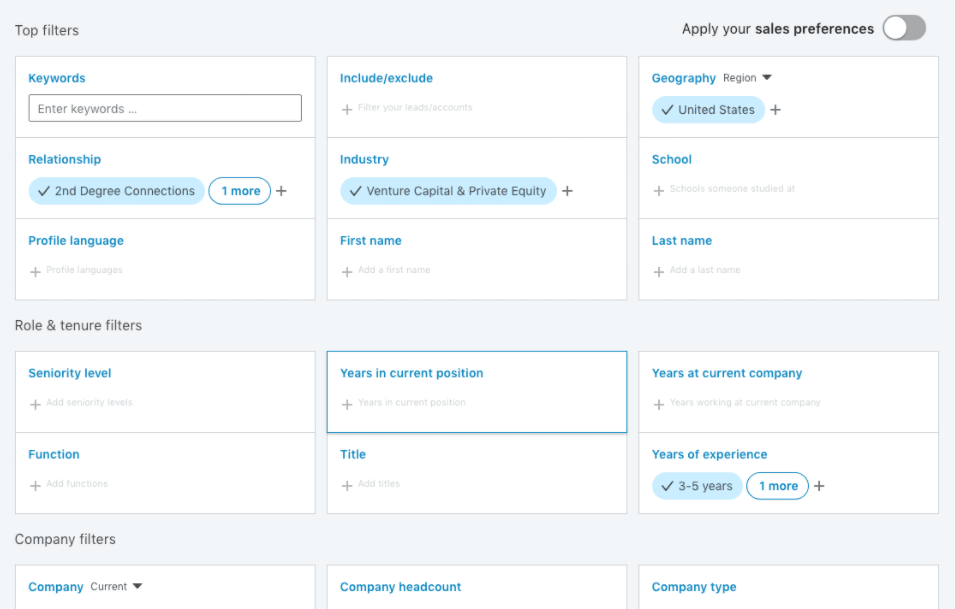Click plus icon after Relationship 1 more
This screenshot has width=955, height=609.
pos(281,191)
